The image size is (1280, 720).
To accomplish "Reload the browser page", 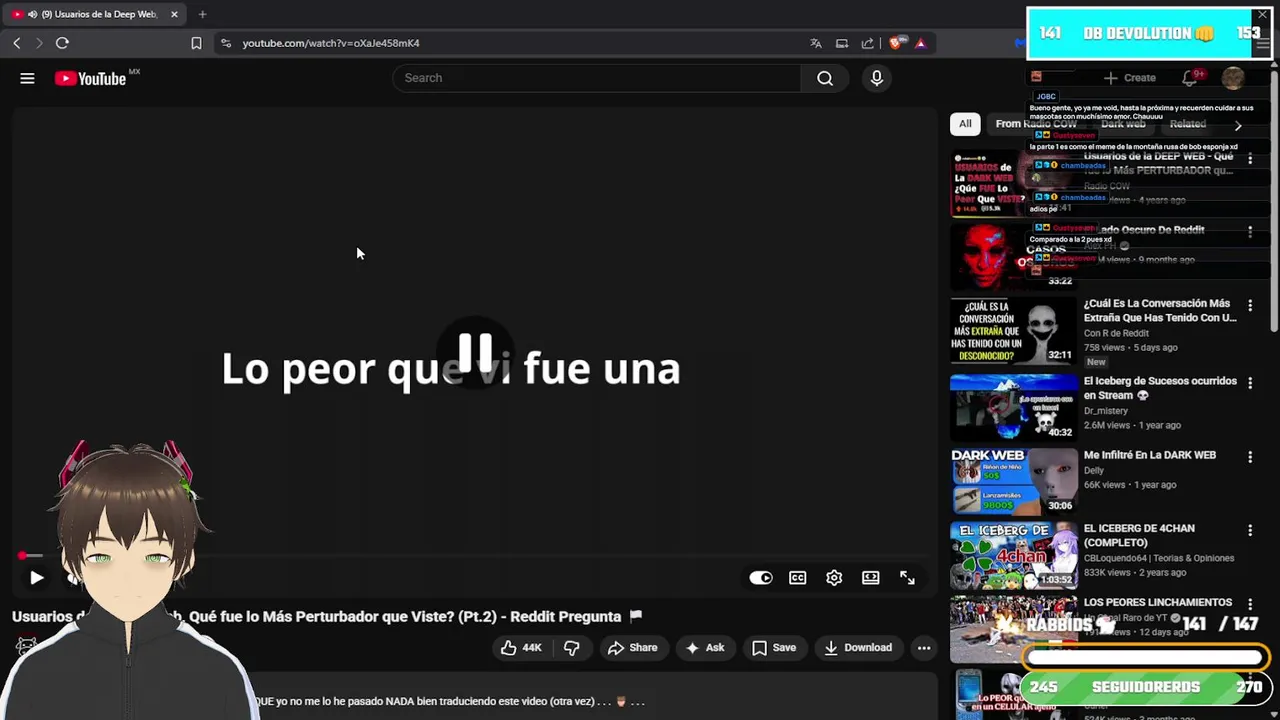I will point(62,43).
